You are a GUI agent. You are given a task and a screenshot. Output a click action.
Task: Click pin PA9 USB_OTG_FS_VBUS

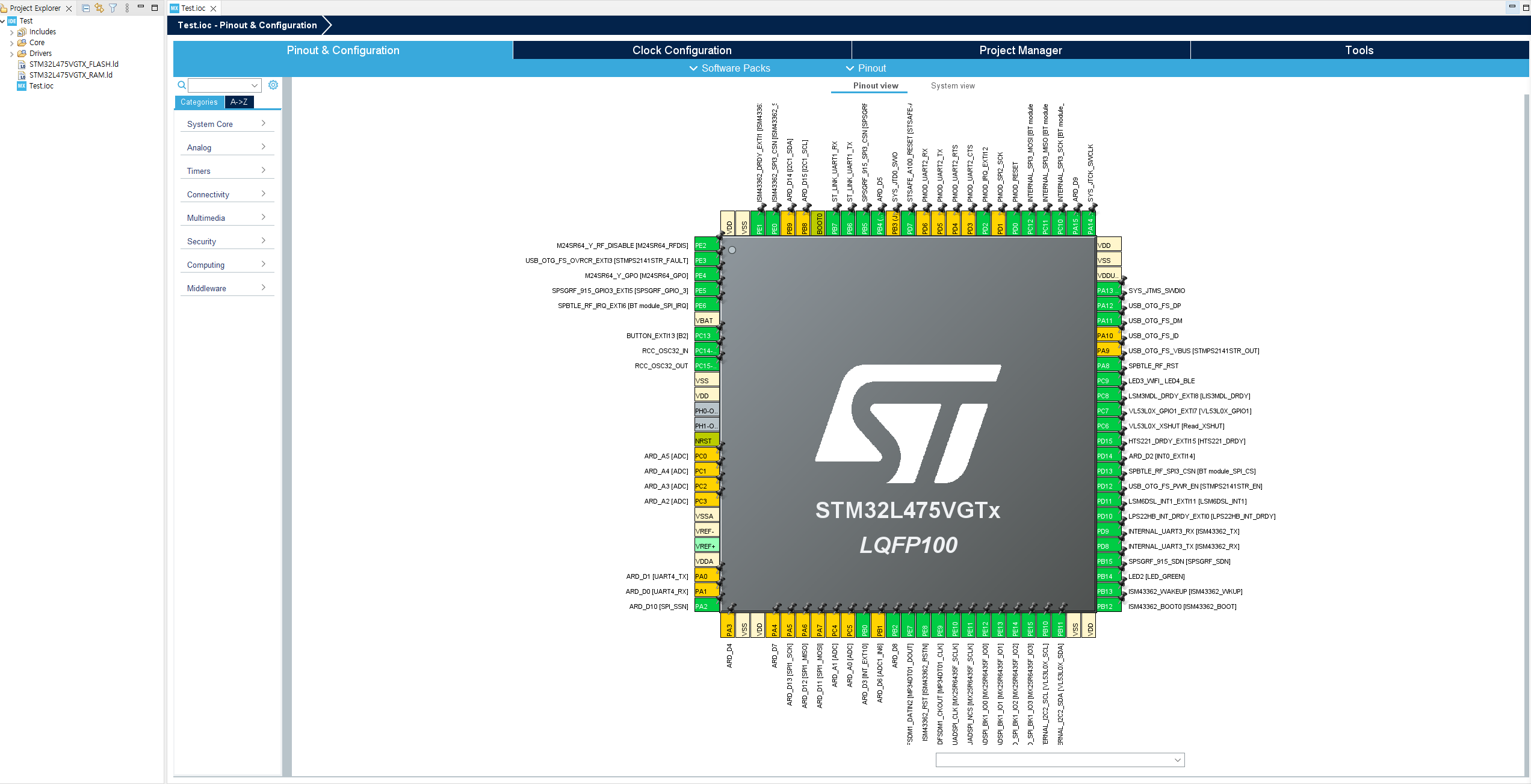[1109, 351]
